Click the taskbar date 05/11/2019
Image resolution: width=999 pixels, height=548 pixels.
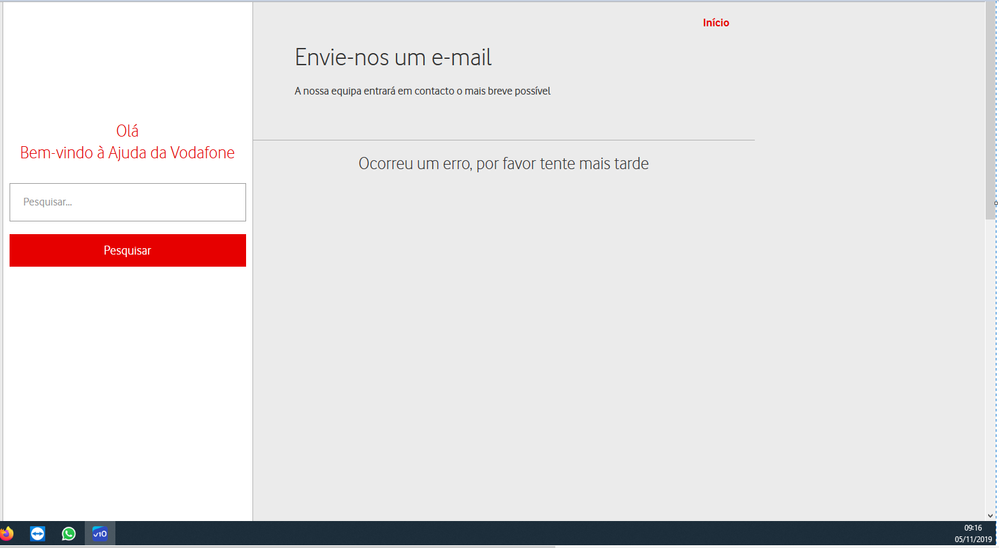[973, 539]
